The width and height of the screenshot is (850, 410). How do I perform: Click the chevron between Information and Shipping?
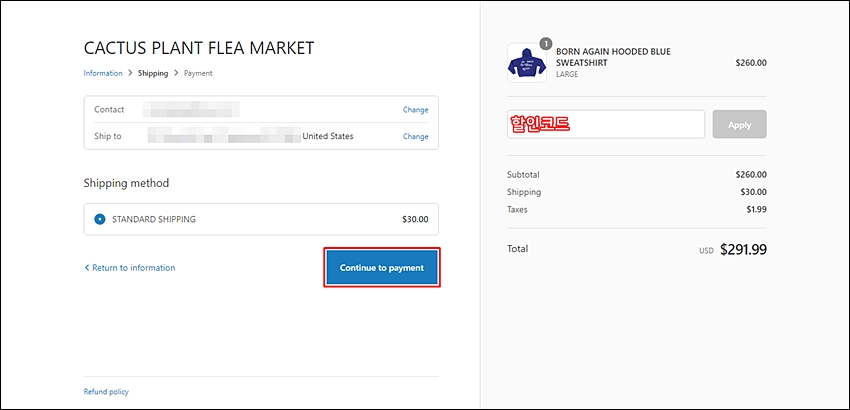point(130,73)
